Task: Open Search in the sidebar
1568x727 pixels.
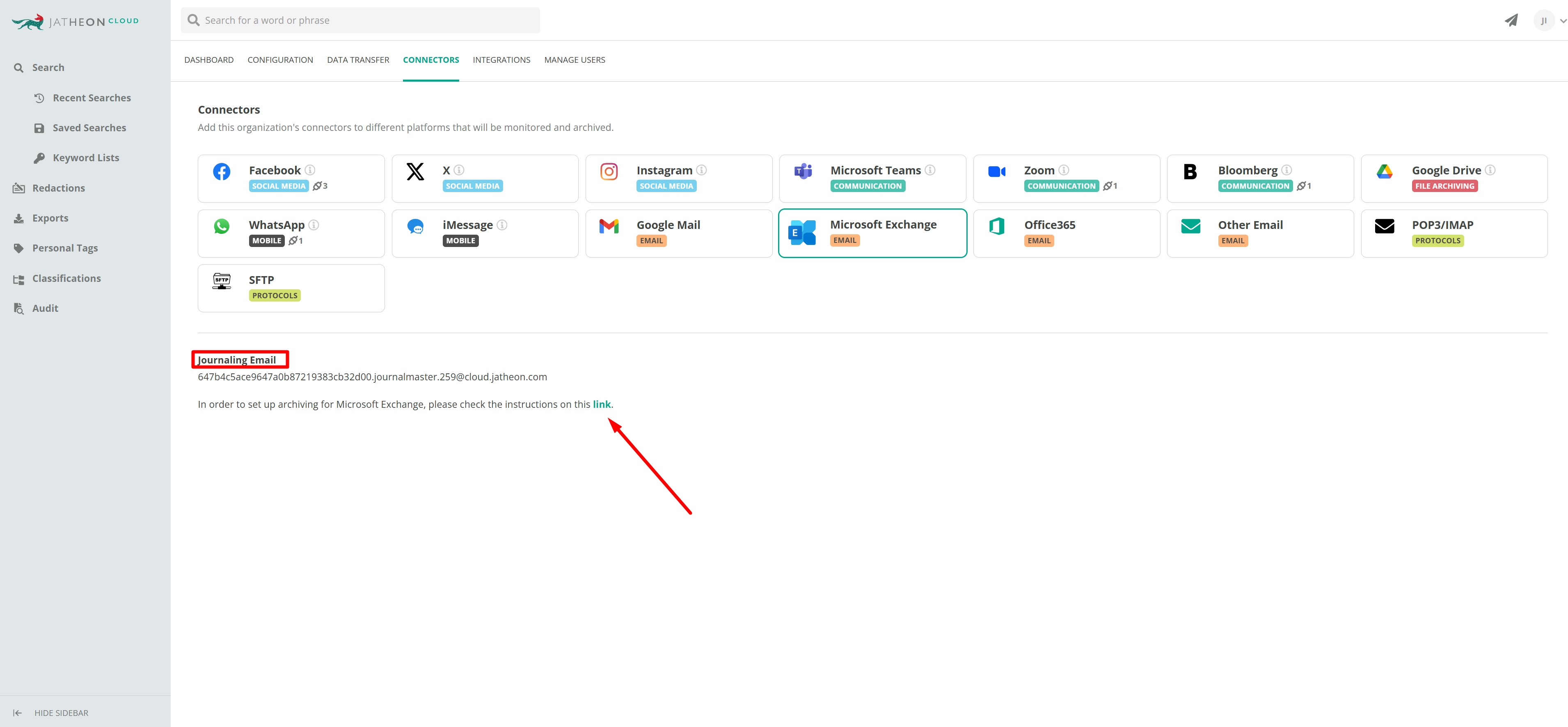Action: pos(48,68)
